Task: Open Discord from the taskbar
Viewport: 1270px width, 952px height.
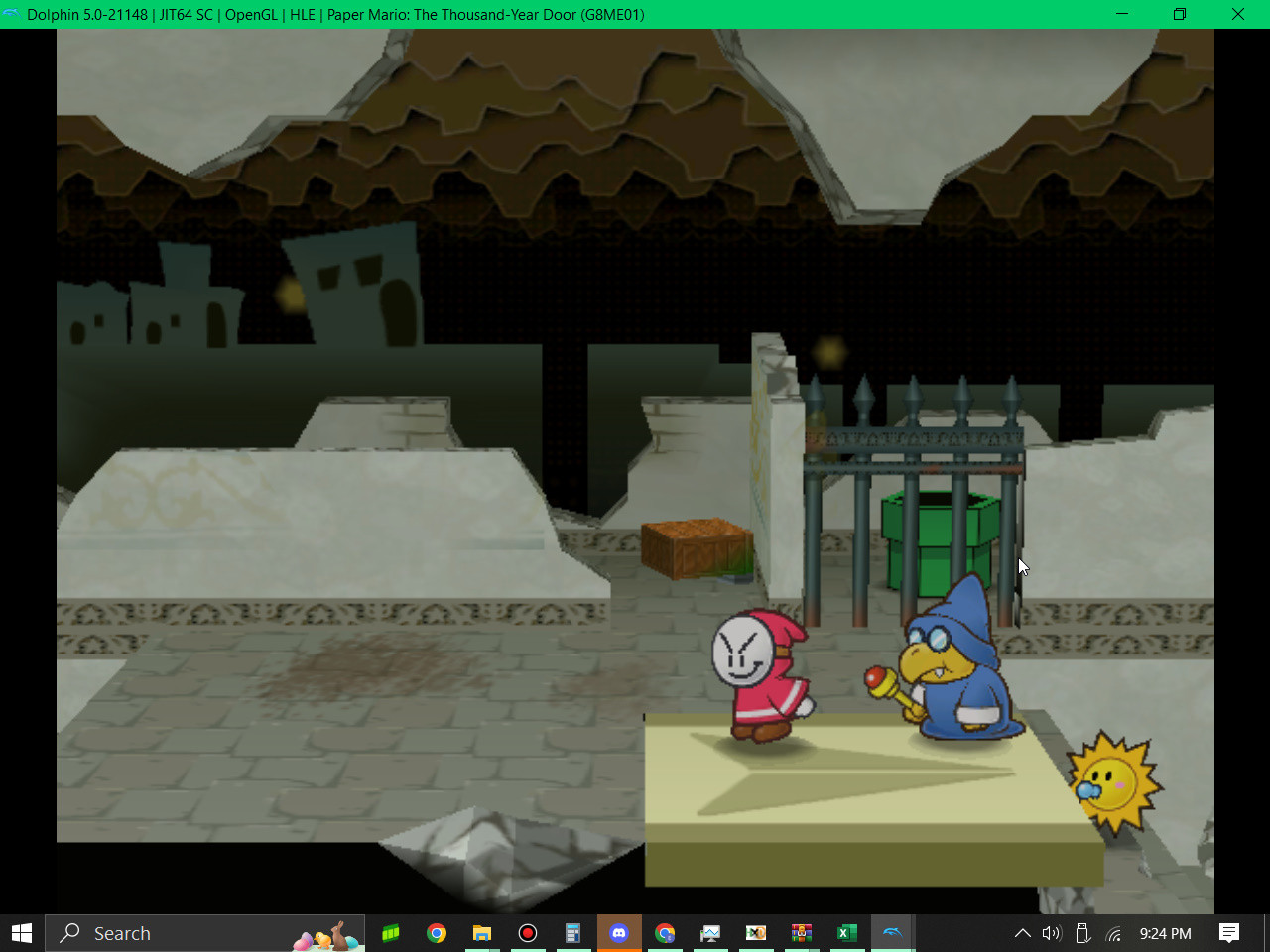Action: tap(619, 933)
